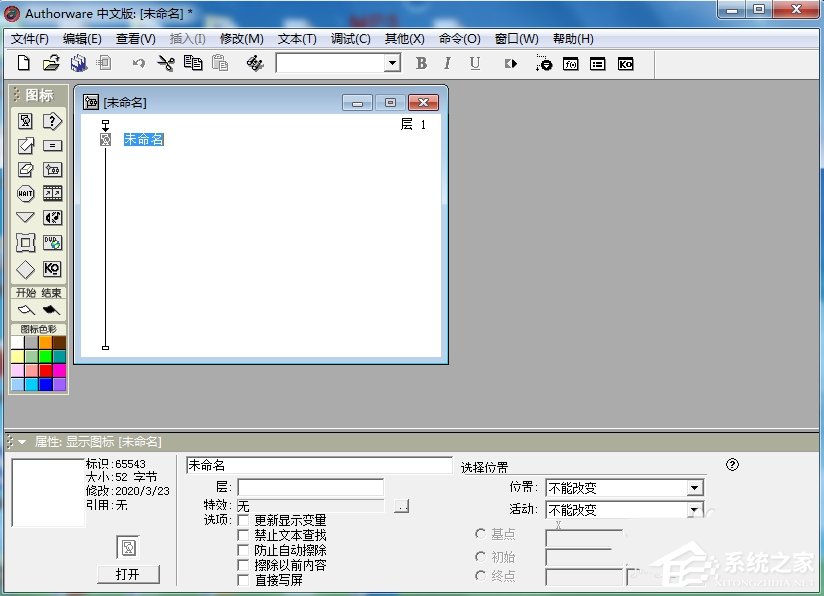
Task: Click the Open file folder icon
Action: coord(51,64)
